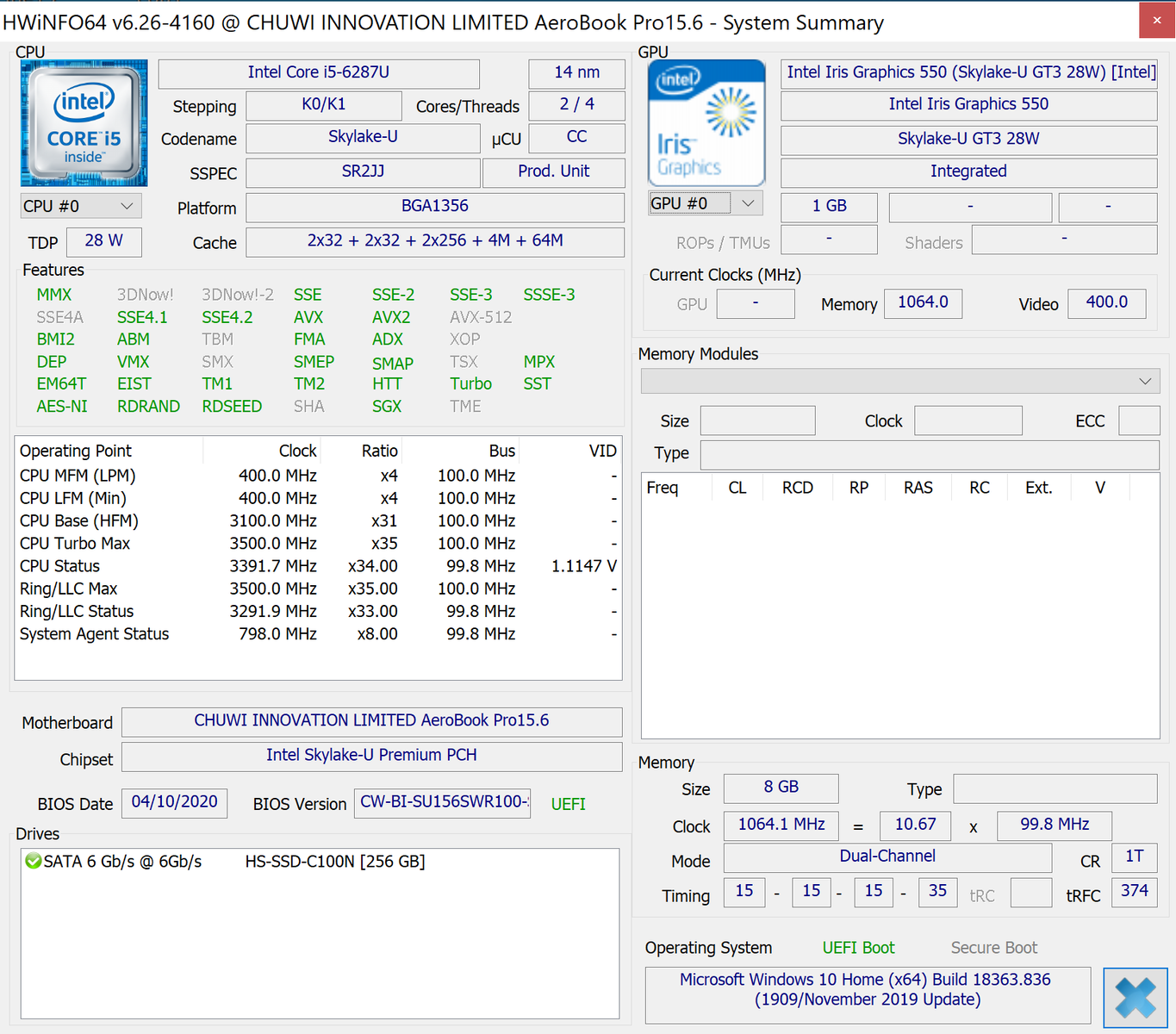
Task: Click the 28 W TDP value
Action: click(x=103, y=241)
